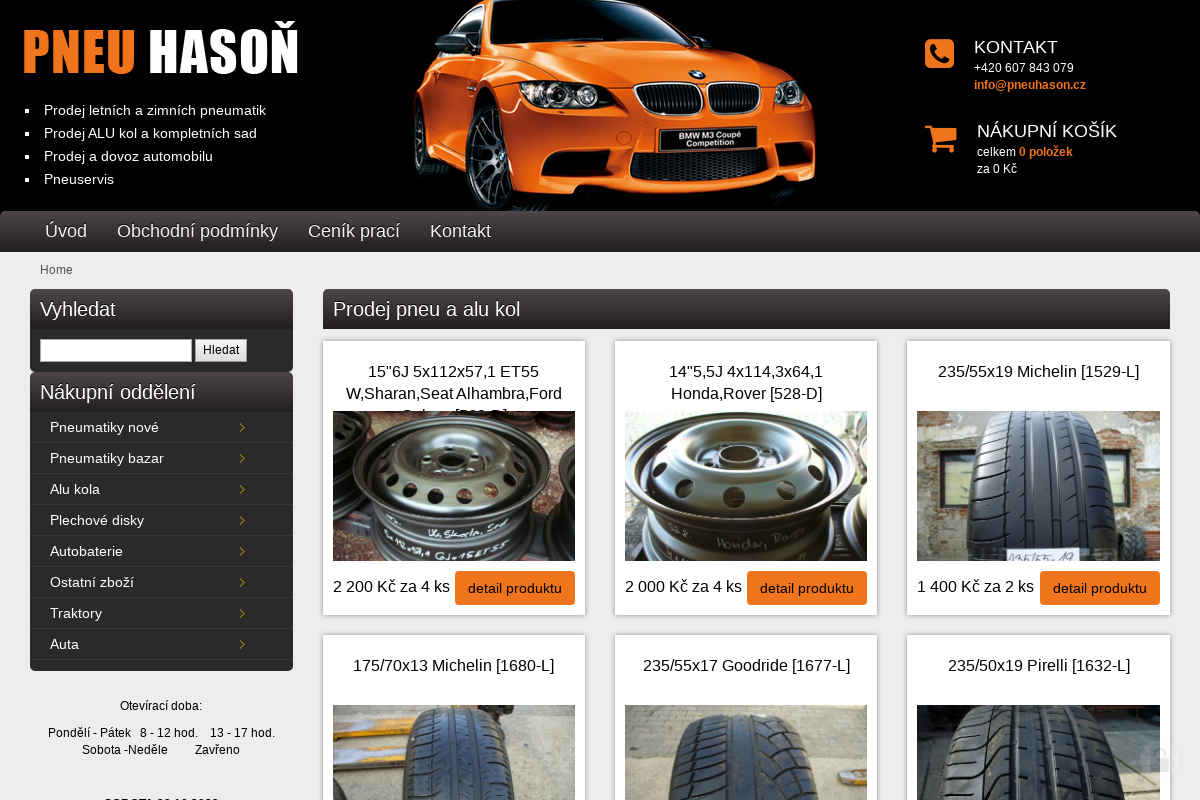The image size is (1200, 800).
Task: Click the Home breadcrumb link
Action: (56, 270)
